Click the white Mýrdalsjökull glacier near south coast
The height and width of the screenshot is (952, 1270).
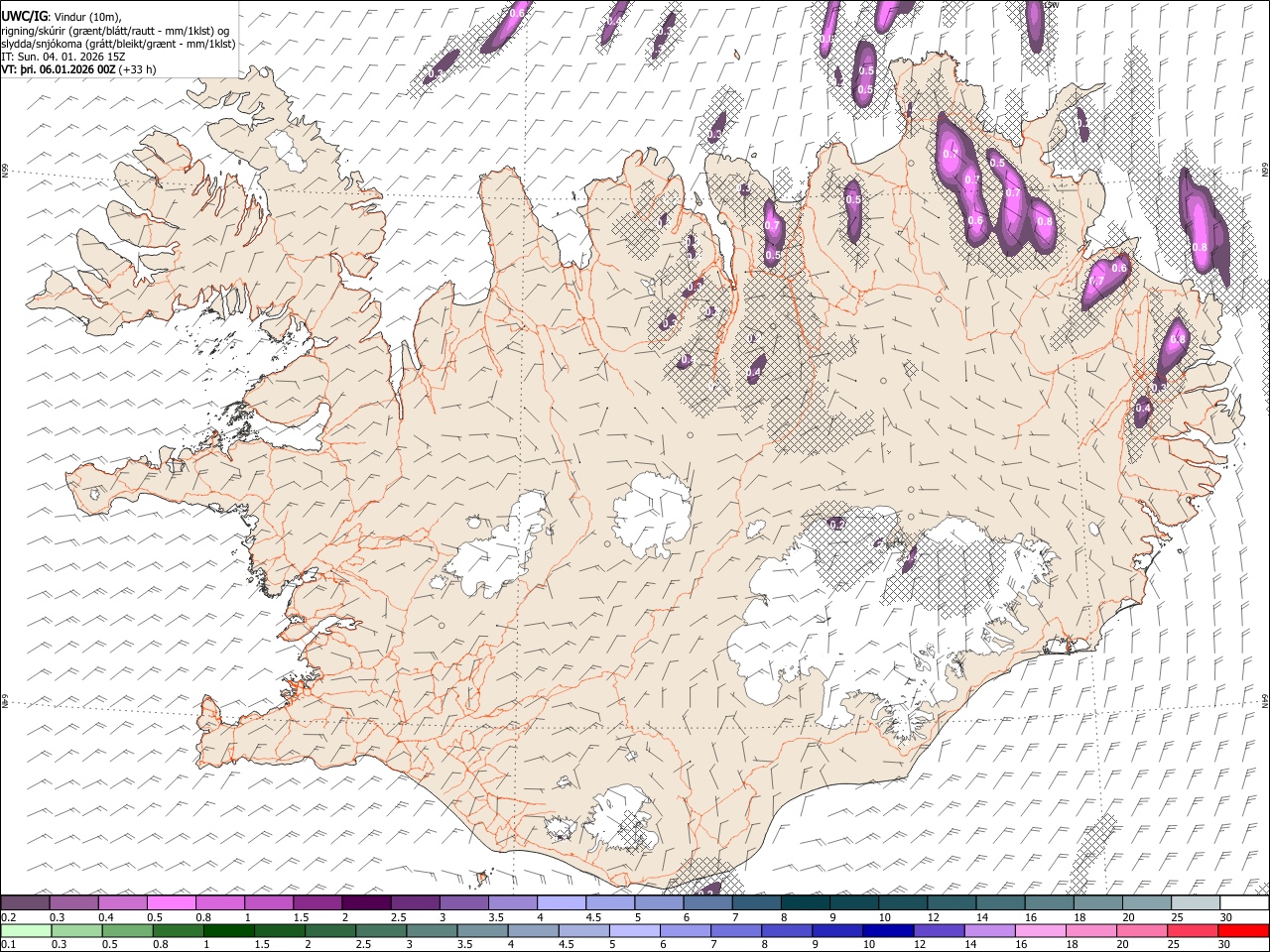click(x=623, y=818)
